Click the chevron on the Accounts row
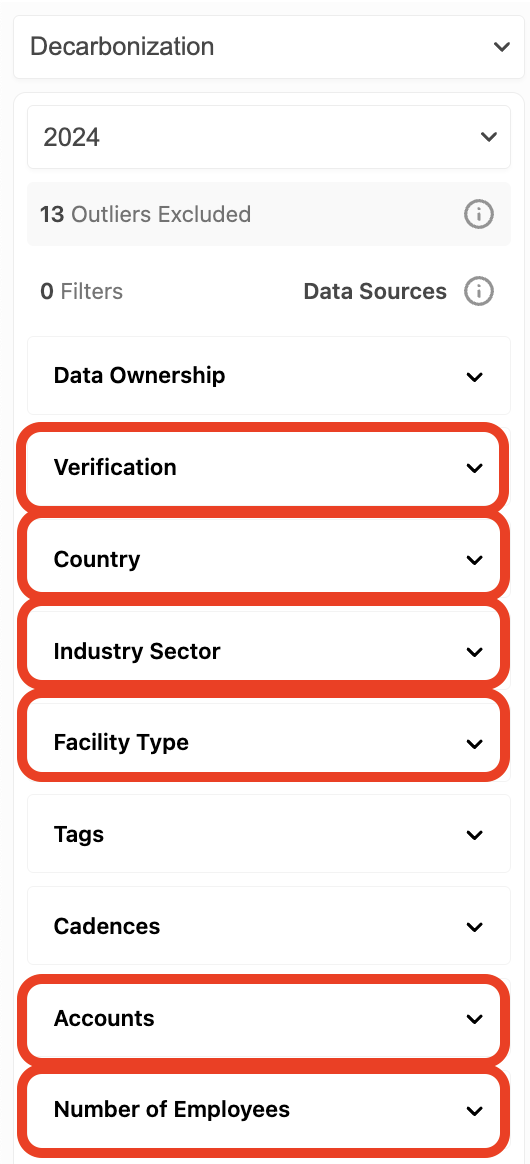This screenshot has height=1164, width=530. (474, 1018)
